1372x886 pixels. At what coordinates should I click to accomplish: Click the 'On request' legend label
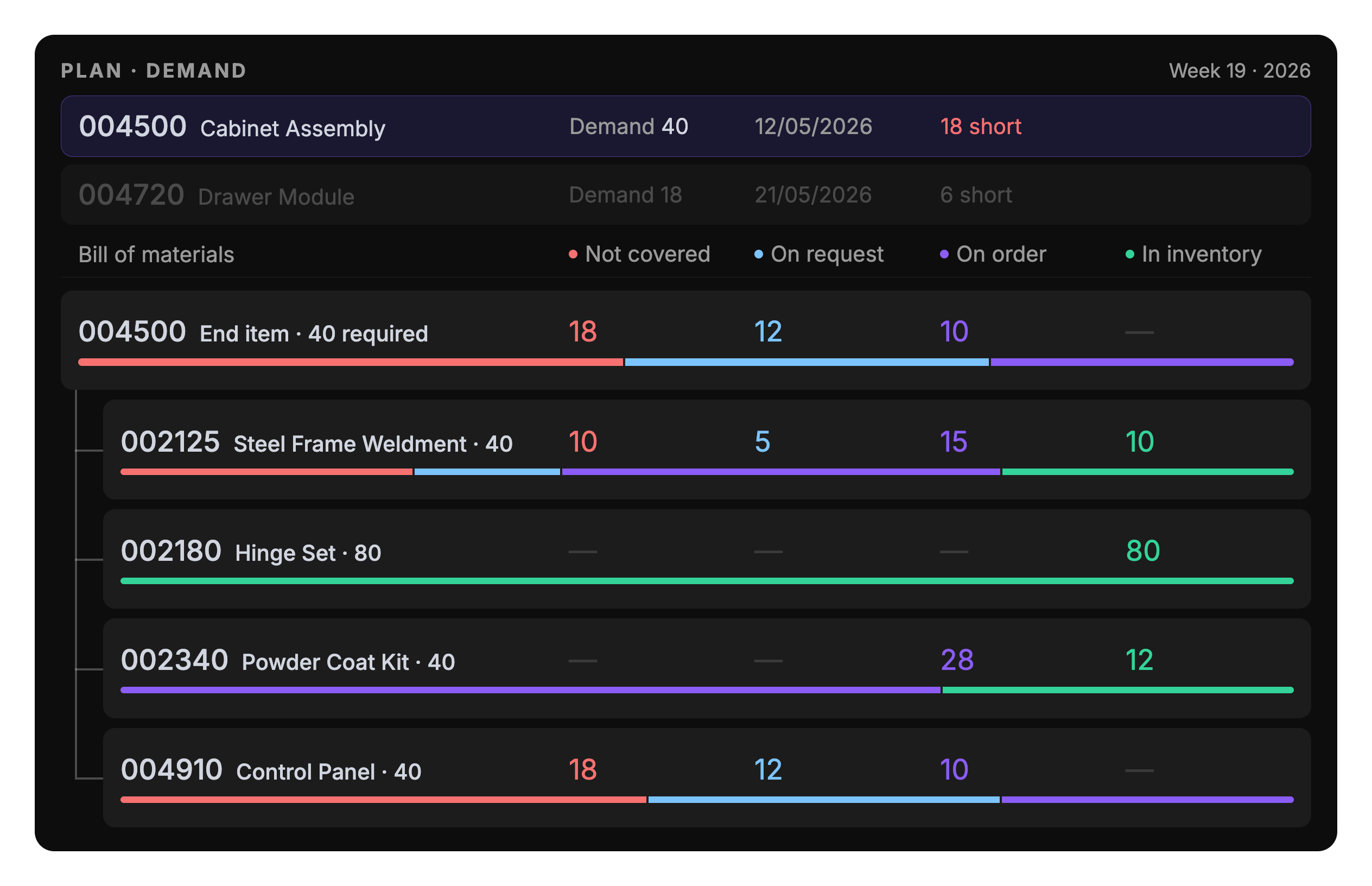click(x=827, y=254)
